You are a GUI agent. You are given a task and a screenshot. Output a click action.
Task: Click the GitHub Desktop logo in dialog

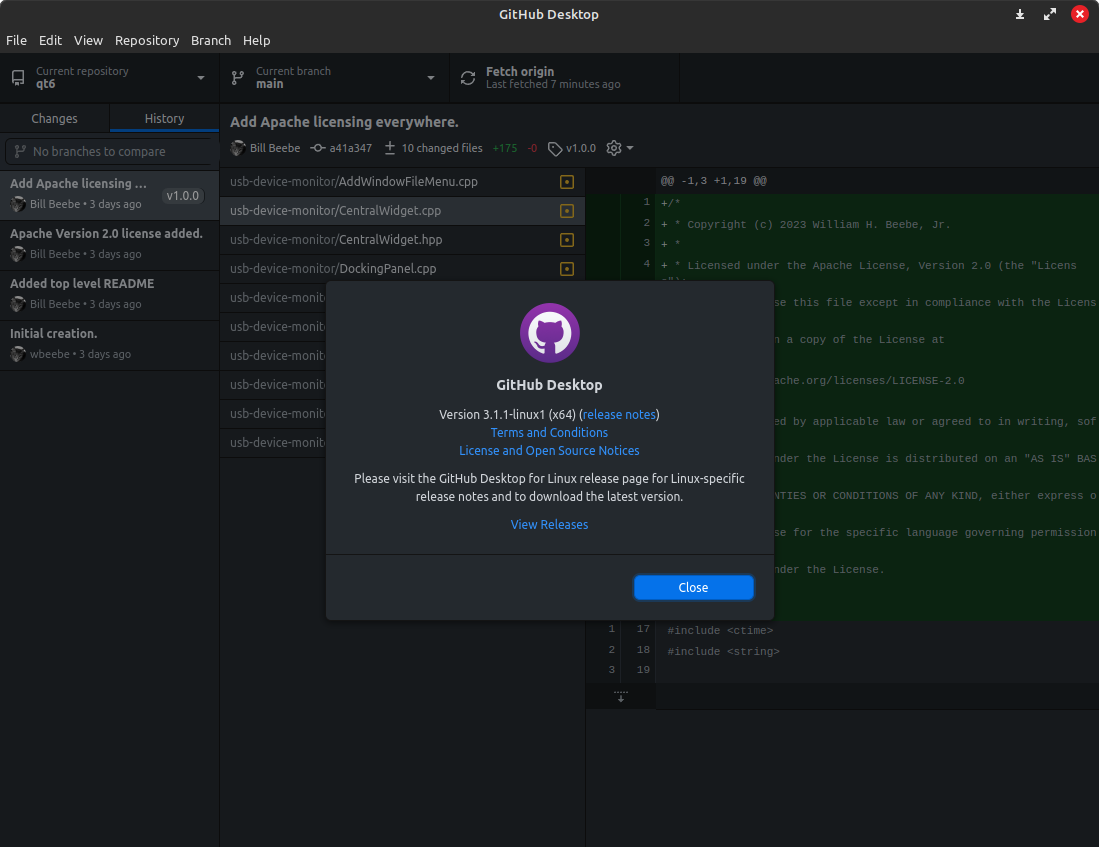(550, 333)
